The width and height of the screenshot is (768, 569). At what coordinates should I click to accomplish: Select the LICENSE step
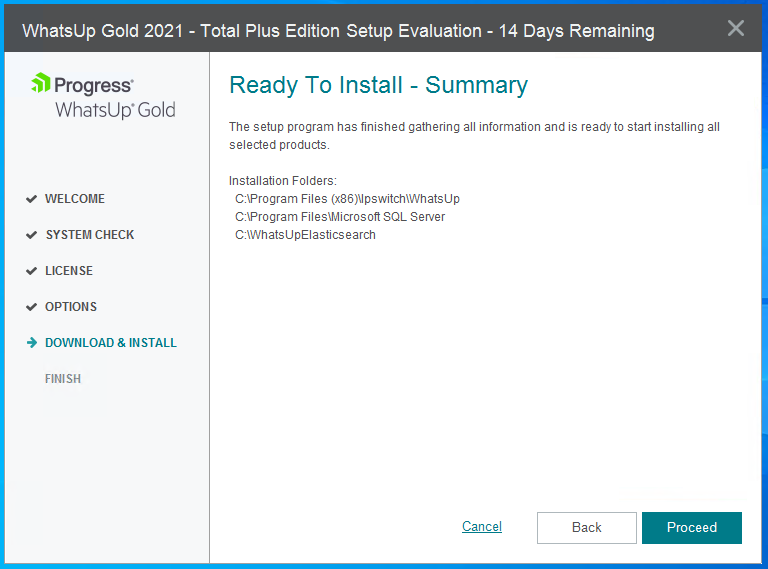[x=69, y=271]
